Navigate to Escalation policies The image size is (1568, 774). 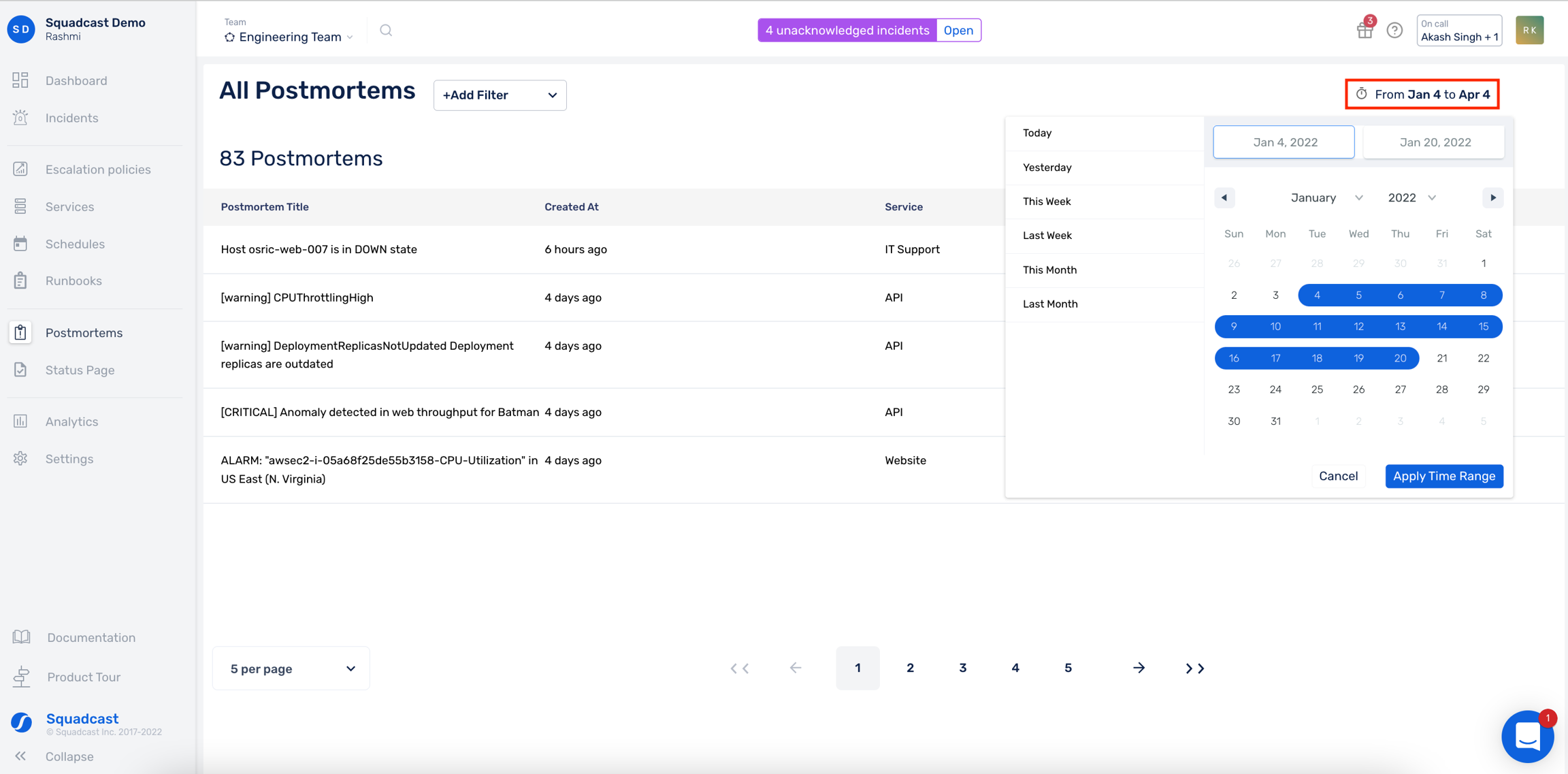tap(97, 170)
